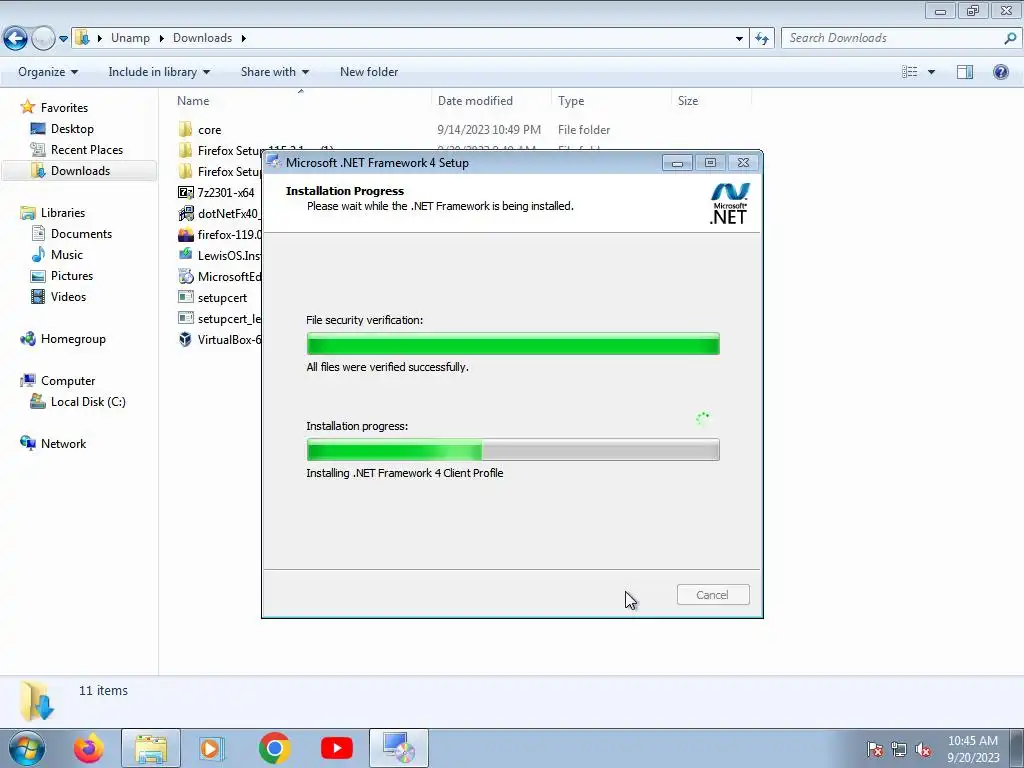
Task: Open the Organize menu
Action: pyautogui.click(x=48, y=72)
